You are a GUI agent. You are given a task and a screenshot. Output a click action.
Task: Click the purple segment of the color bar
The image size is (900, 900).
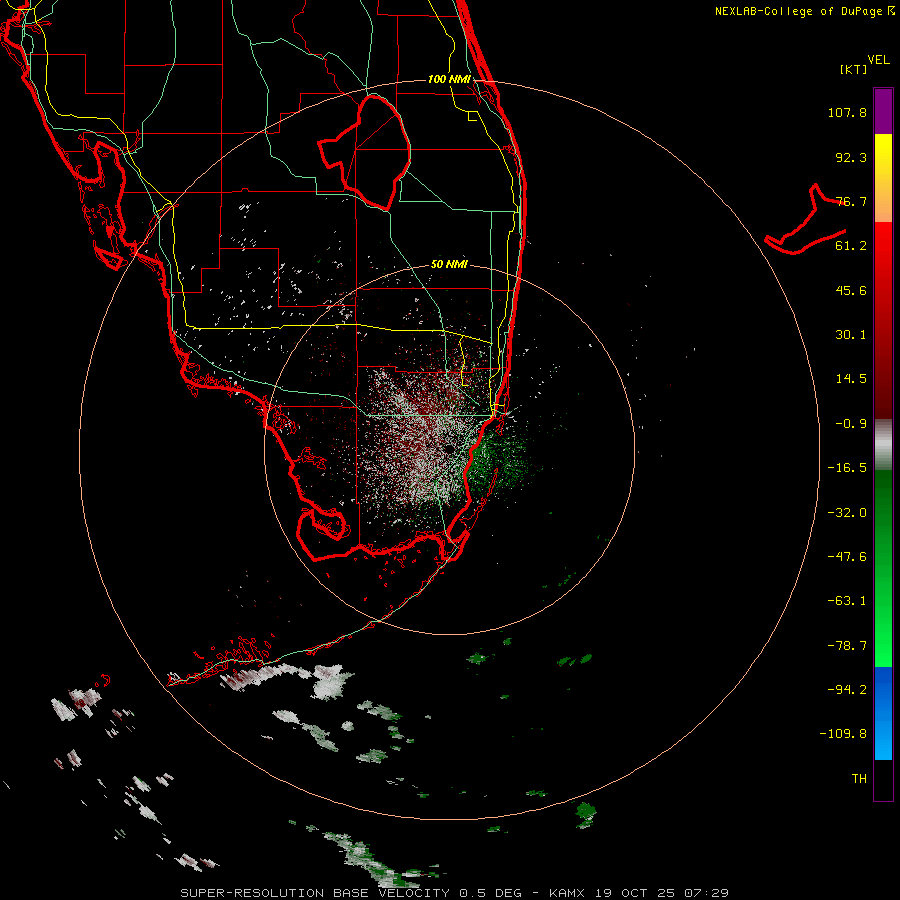(x=883, y=111)
